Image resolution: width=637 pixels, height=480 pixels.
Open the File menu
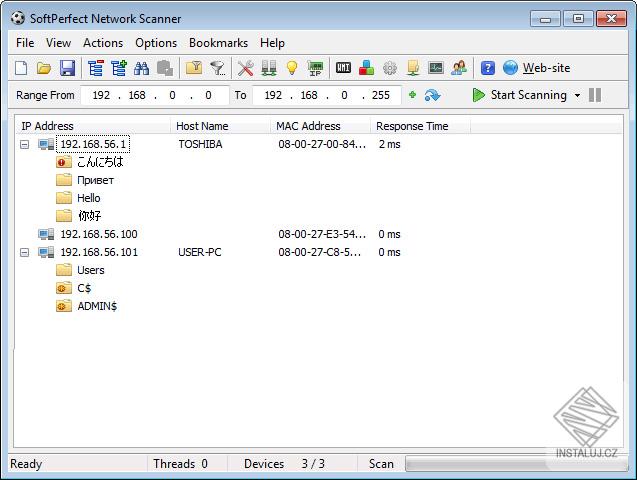coord(25,43)
